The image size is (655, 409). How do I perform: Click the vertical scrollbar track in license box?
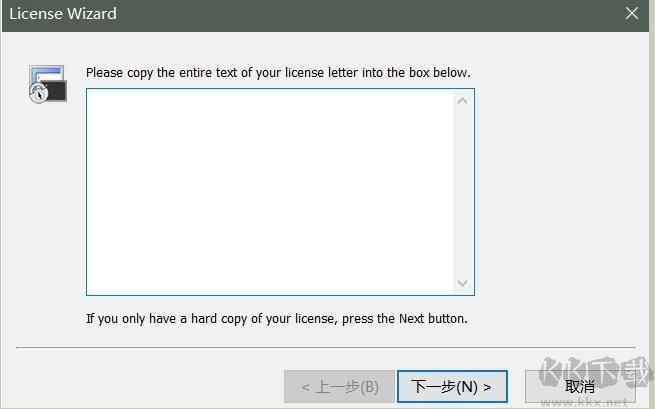point(462,192)
